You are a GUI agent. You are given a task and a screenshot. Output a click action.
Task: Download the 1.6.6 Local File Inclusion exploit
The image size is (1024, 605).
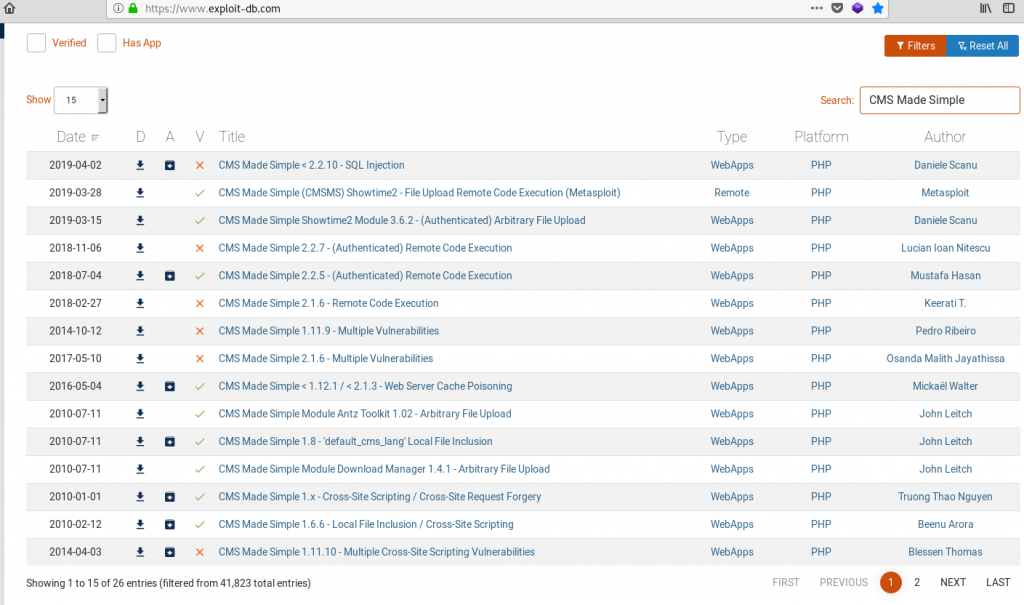coord(140,525)
